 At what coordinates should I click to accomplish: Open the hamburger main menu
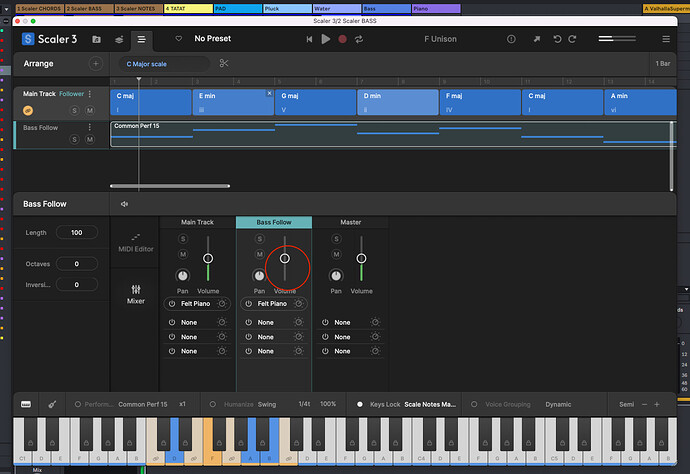(666, 39)
